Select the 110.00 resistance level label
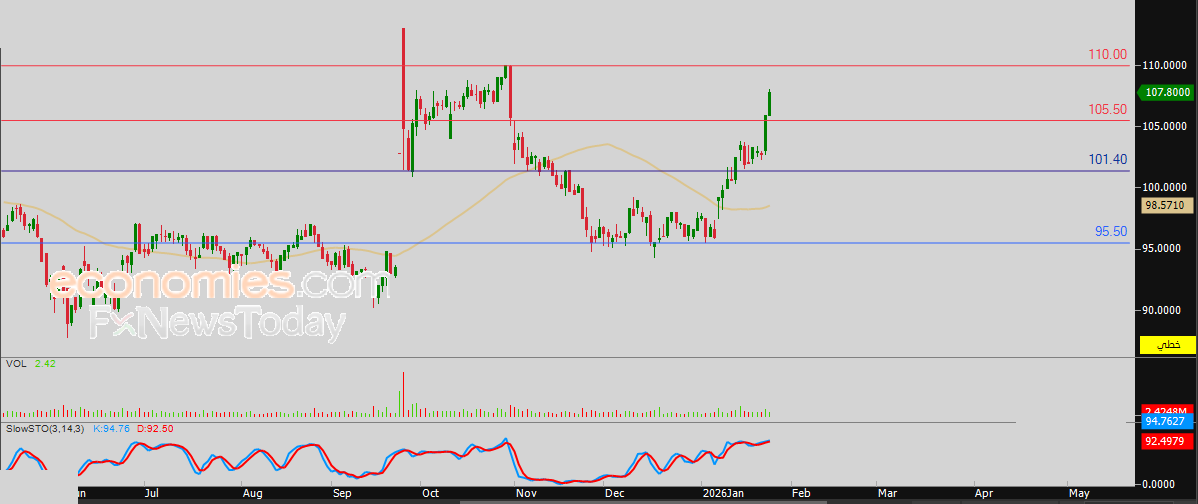This screenshot has width=1198, height=504. 1108,55
